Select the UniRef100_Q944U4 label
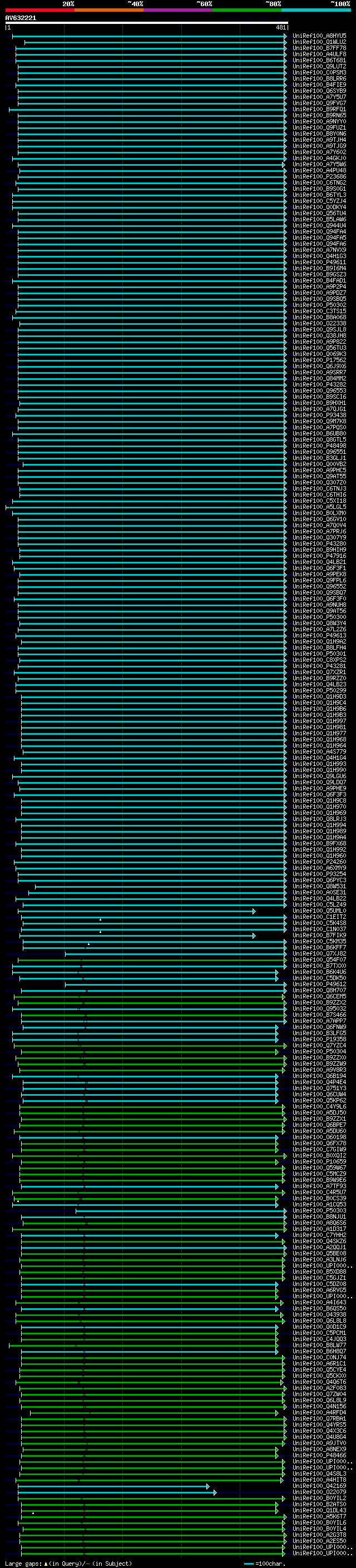Screen dimensions: 356x1568 319,225
